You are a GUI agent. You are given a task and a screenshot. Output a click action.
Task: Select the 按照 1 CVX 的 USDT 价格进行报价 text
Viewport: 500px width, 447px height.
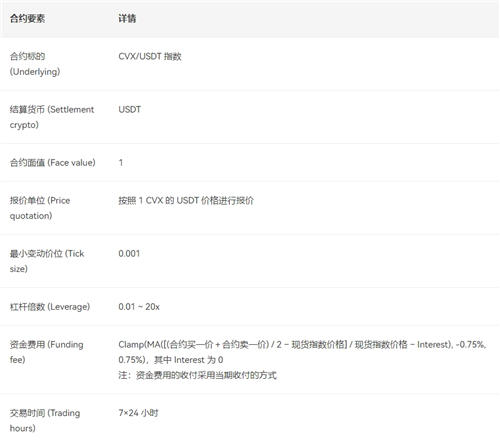186,201
